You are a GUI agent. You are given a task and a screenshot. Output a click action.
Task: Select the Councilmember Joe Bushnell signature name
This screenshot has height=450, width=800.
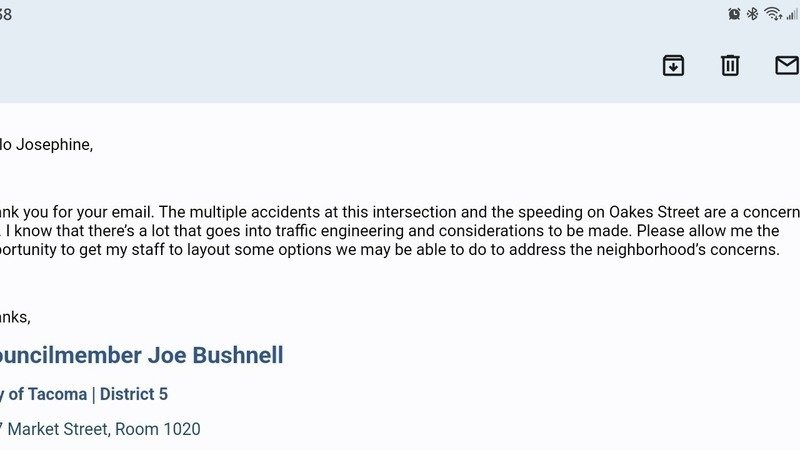pos(141,355)
